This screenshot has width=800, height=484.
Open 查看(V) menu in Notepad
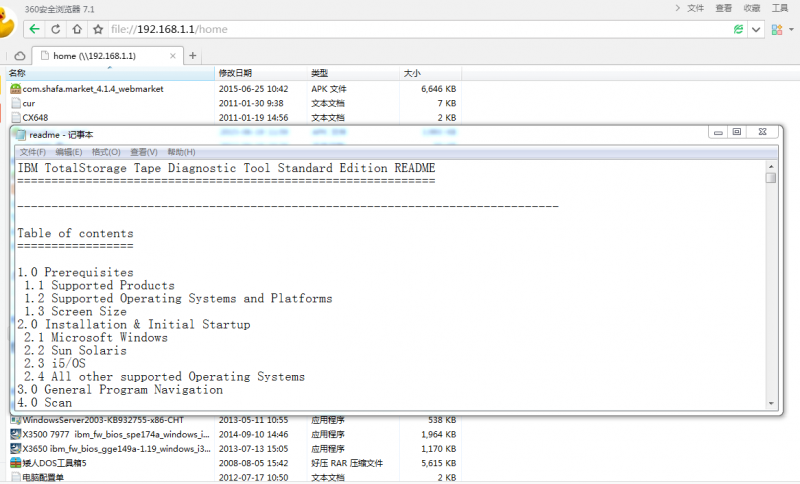click(x=143, y=152)
